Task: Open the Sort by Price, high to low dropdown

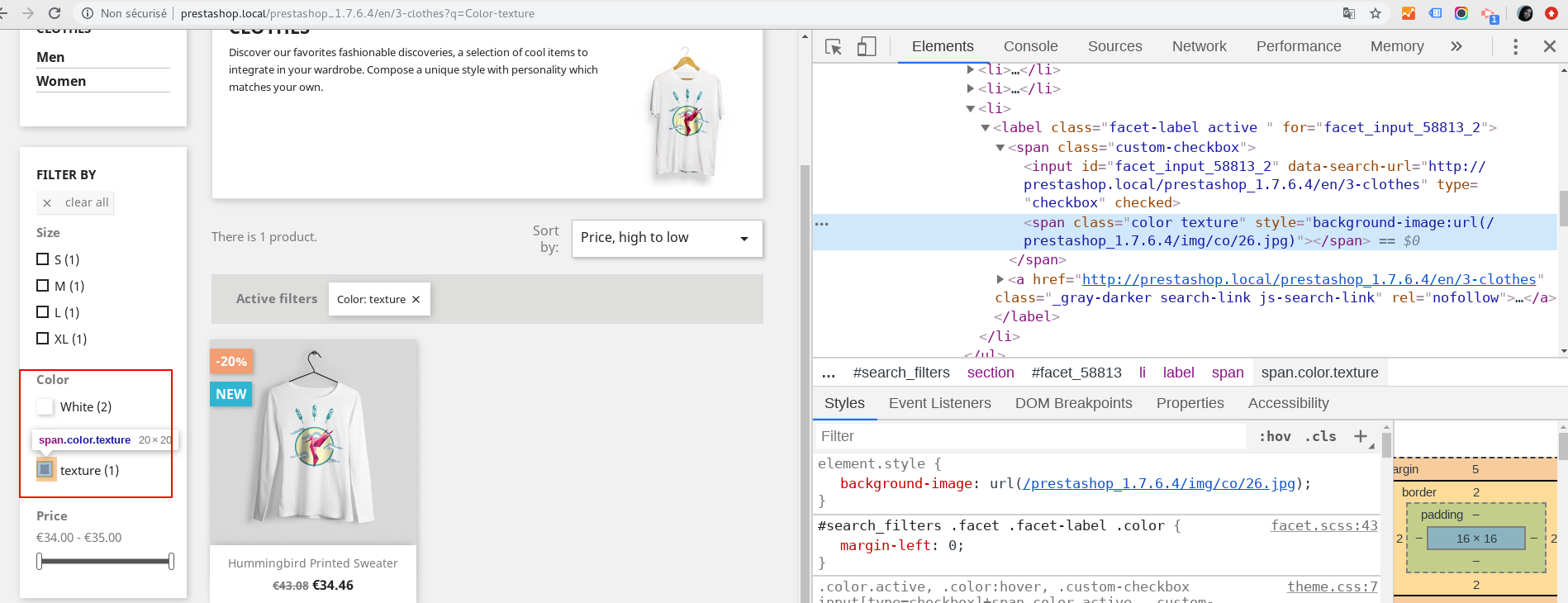Action: [667, 238]
